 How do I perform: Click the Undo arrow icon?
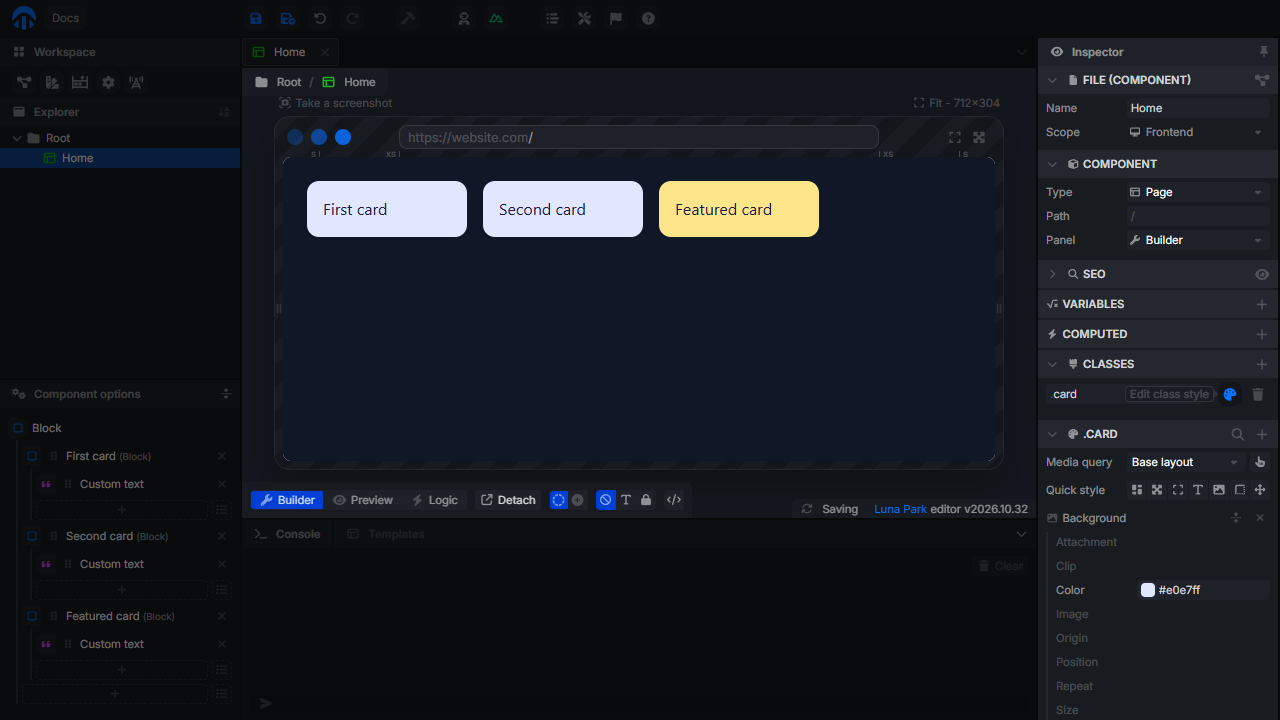[x=320, y=18]
